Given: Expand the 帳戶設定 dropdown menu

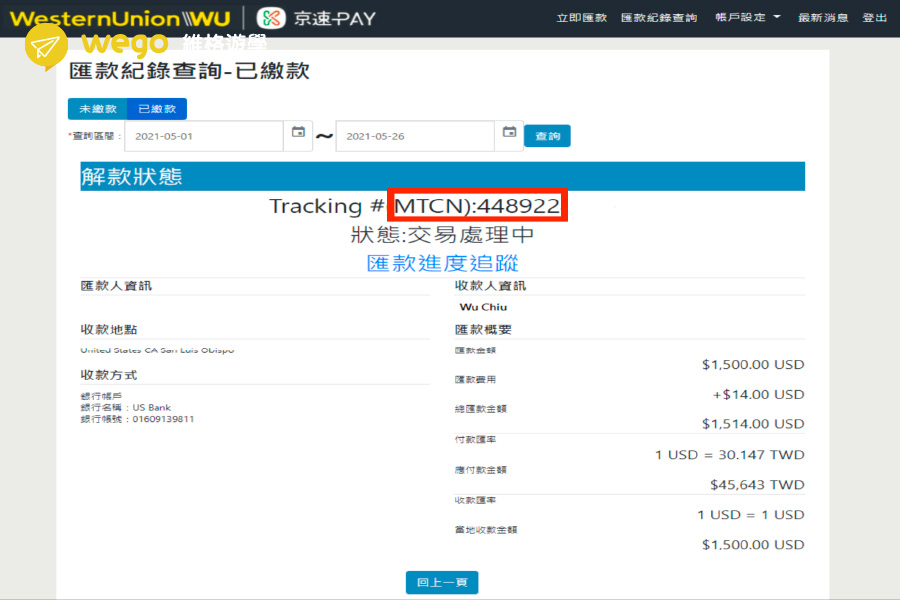Looking at the screenshot, I should 748,18.
